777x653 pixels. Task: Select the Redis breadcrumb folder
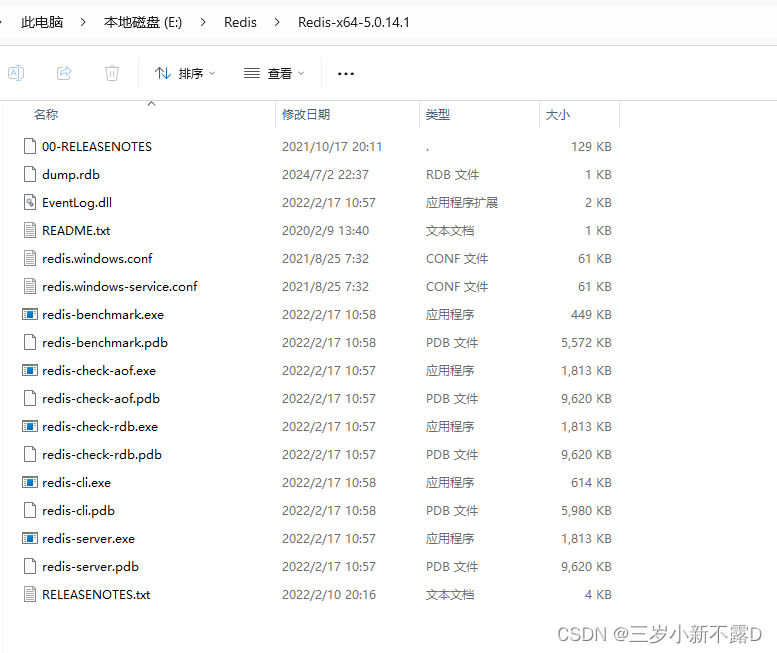pyautogui.click(x=240, y=22)
